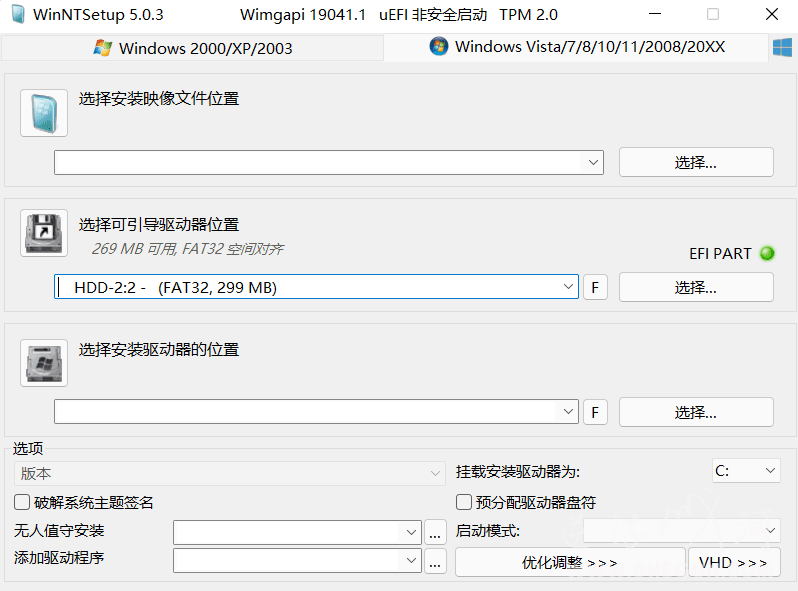Screen dimensions: 798x591
Task: Click 选择... button for installation drive
Action: coord(696,412)
